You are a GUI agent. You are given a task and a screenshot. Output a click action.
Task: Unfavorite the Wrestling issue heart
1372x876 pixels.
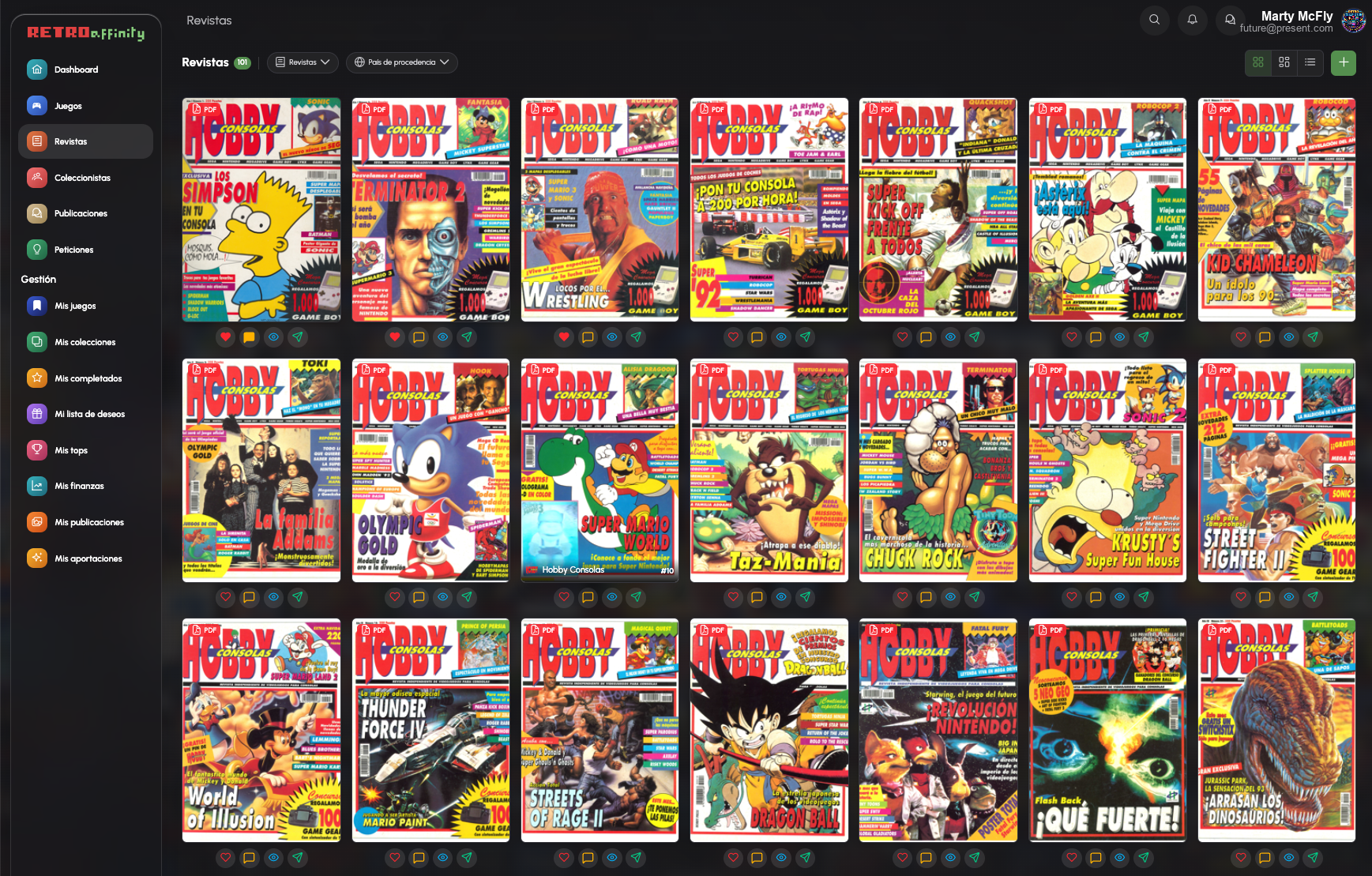click(x=564, y=337)
